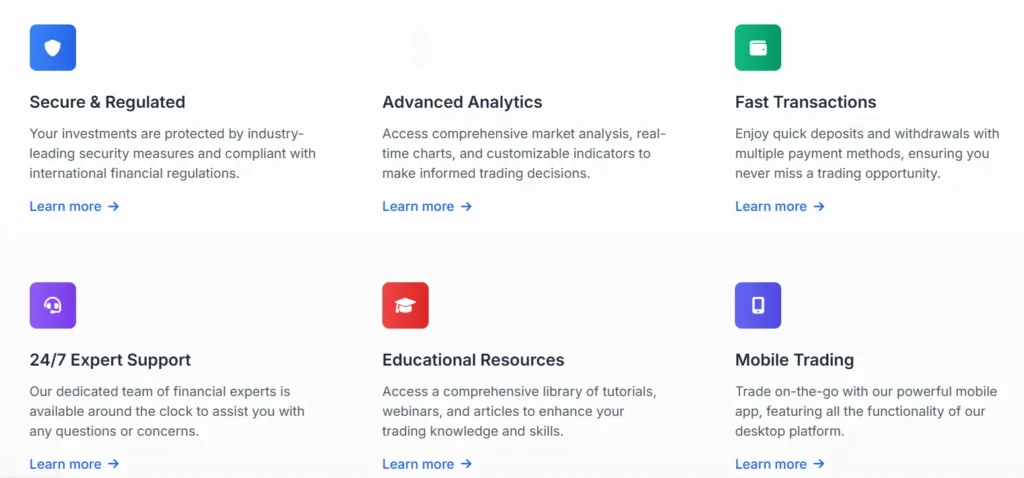Select the Educational Resources heading
Viewport: 1024px width, 478px height.
(x=473, y=360)
